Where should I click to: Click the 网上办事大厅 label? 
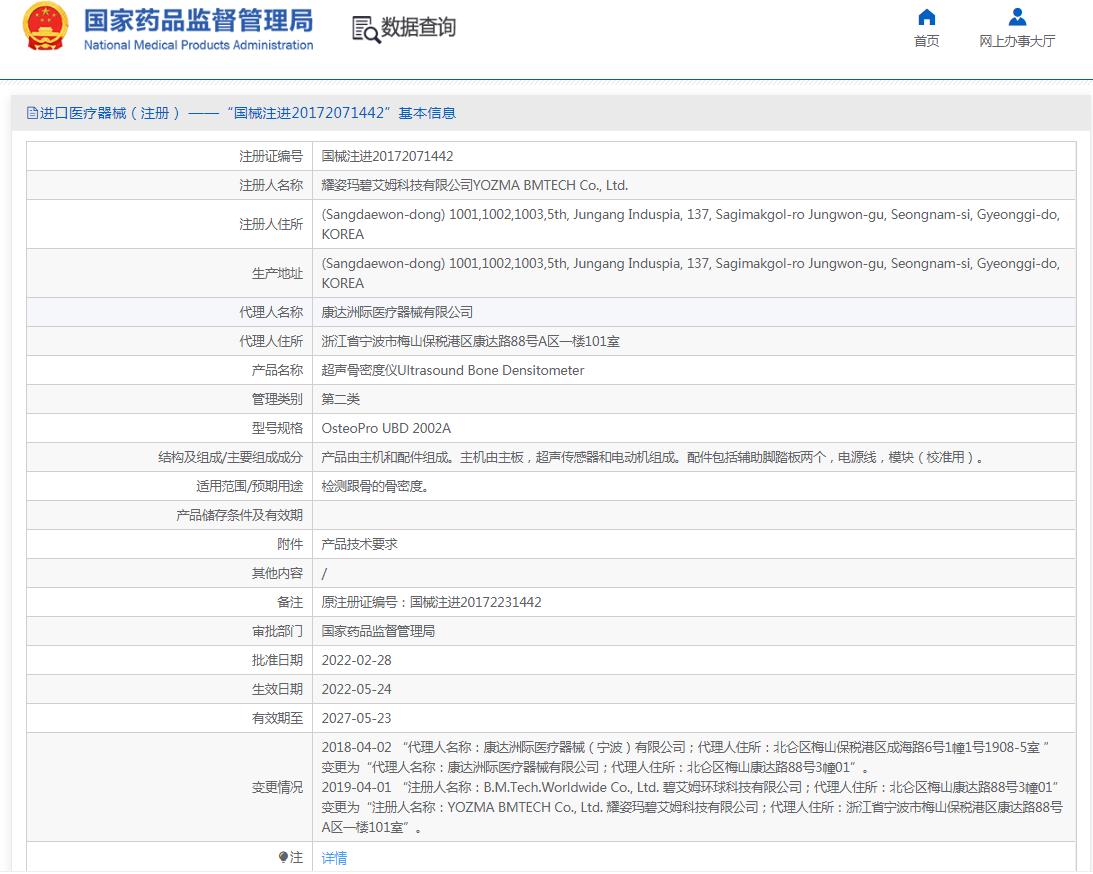click(1017, 41)
